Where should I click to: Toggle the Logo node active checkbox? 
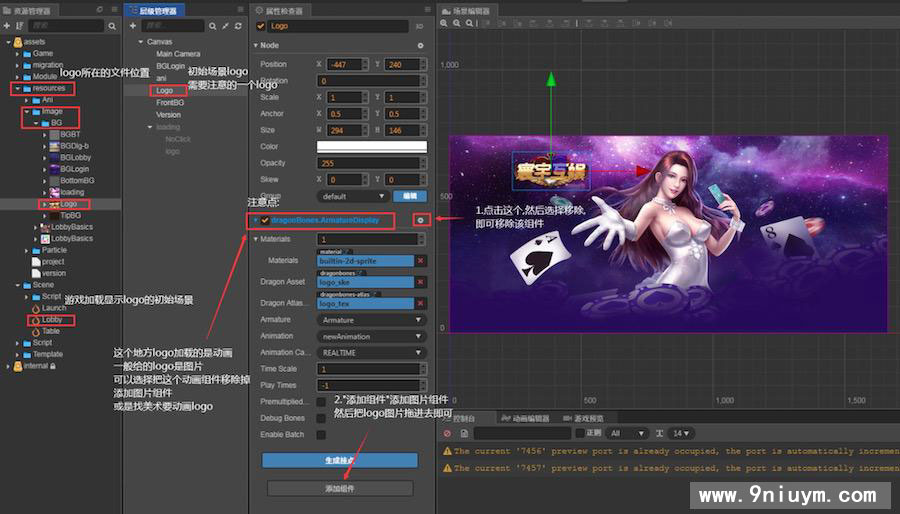261,26
